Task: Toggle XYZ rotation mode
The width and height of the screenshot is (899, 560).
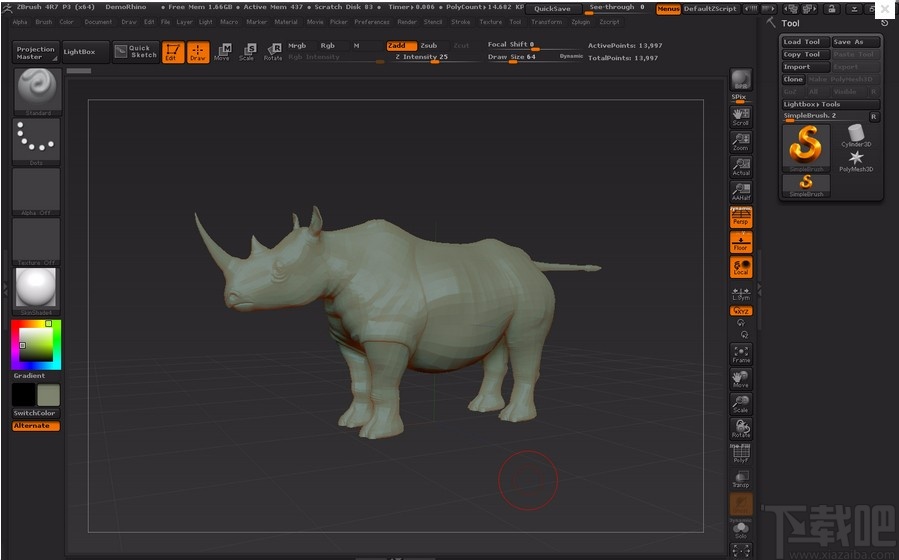Action: (741, 311)
